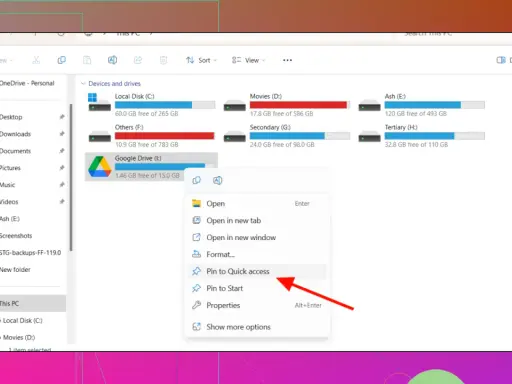Click Copy icon atop the context menu

197,180
